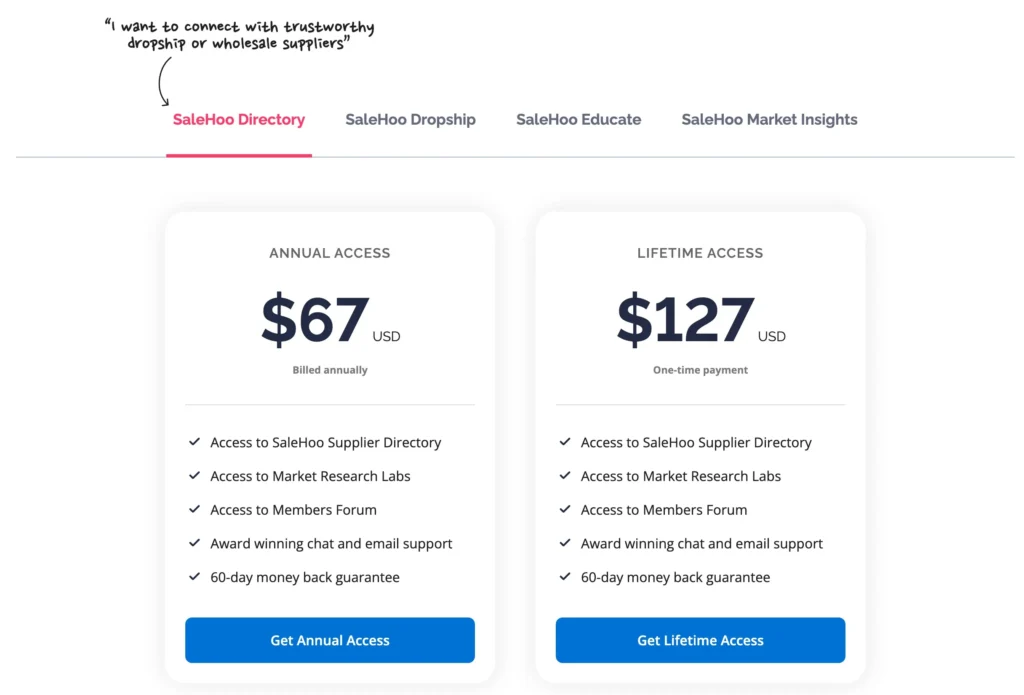Switch to the SaleHoo Dropship tab
The image size is (1024, 695).
coord(410,120)
